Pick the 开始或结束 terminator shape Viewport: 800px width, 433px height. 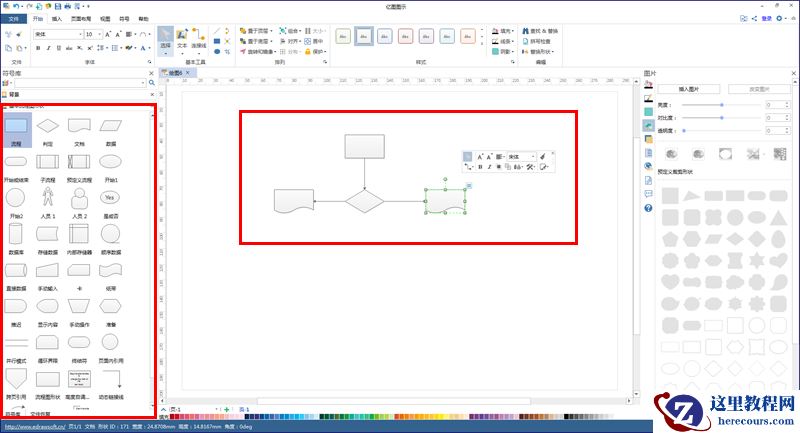tap(16, 162)
